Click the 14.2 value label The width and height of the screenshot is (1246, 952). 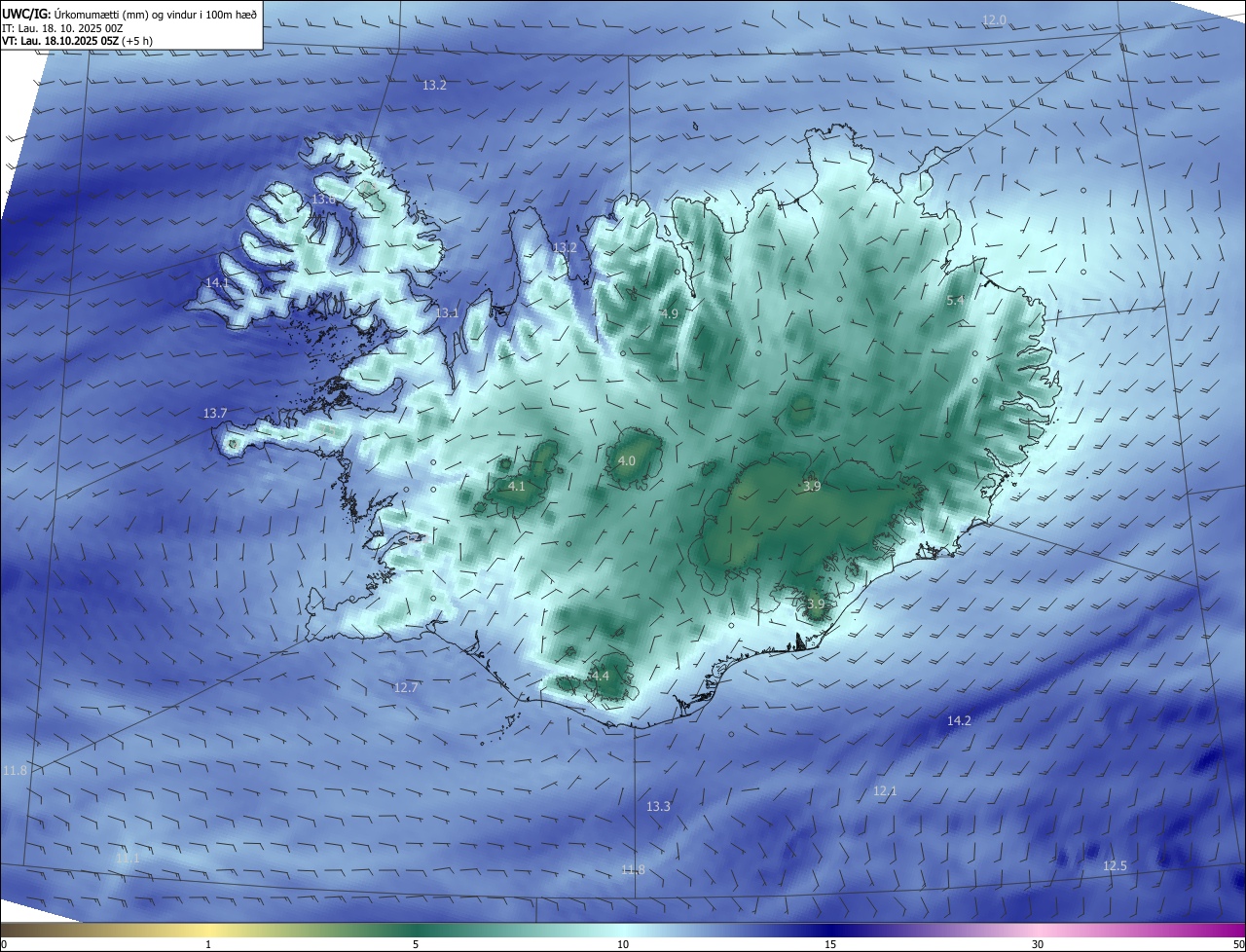coord(959,720)
